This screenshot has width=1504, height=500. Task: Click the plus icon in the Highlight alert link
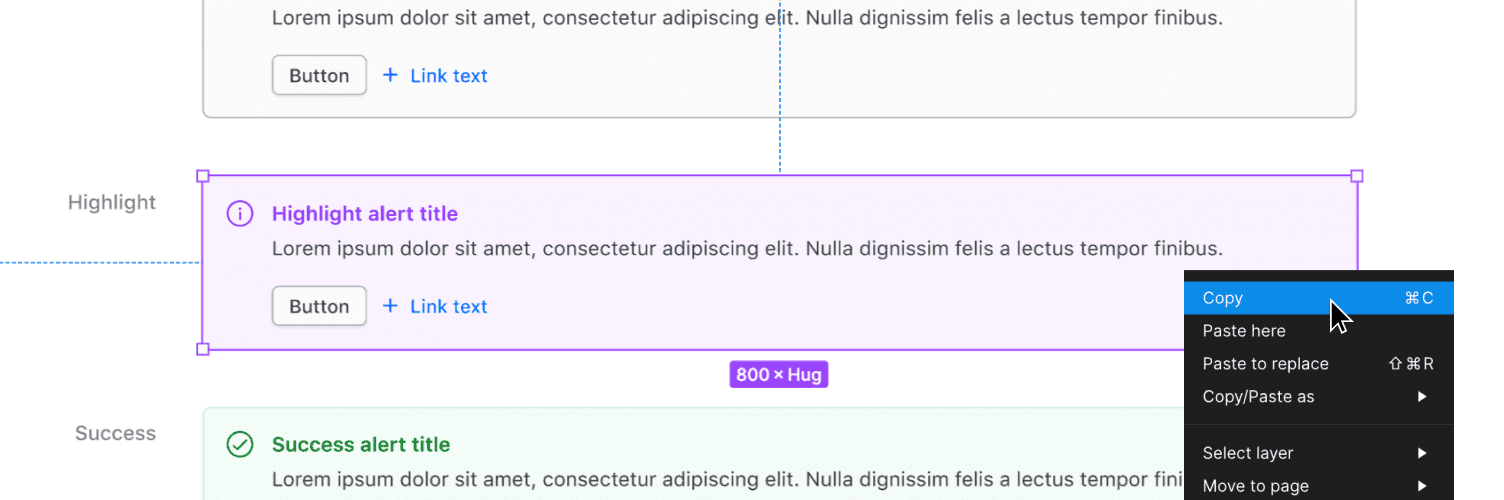point(390,306)
